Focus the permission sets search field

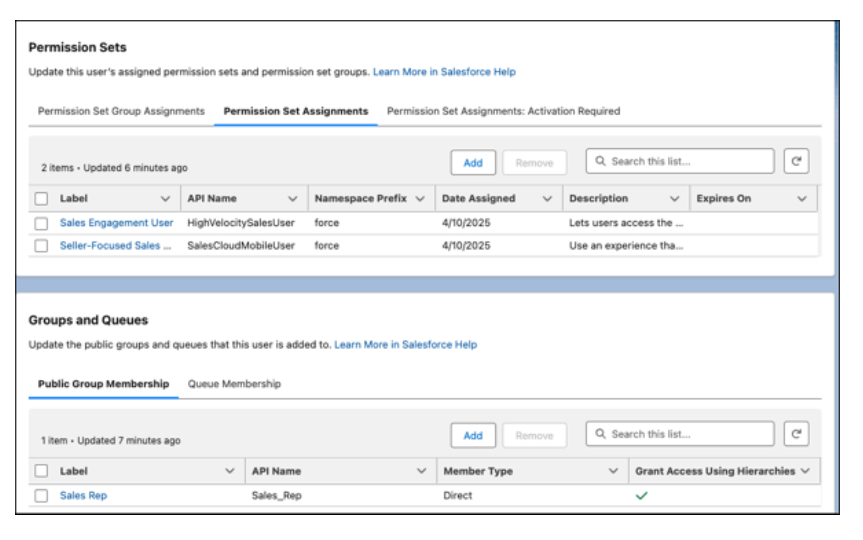click(680, 161)
